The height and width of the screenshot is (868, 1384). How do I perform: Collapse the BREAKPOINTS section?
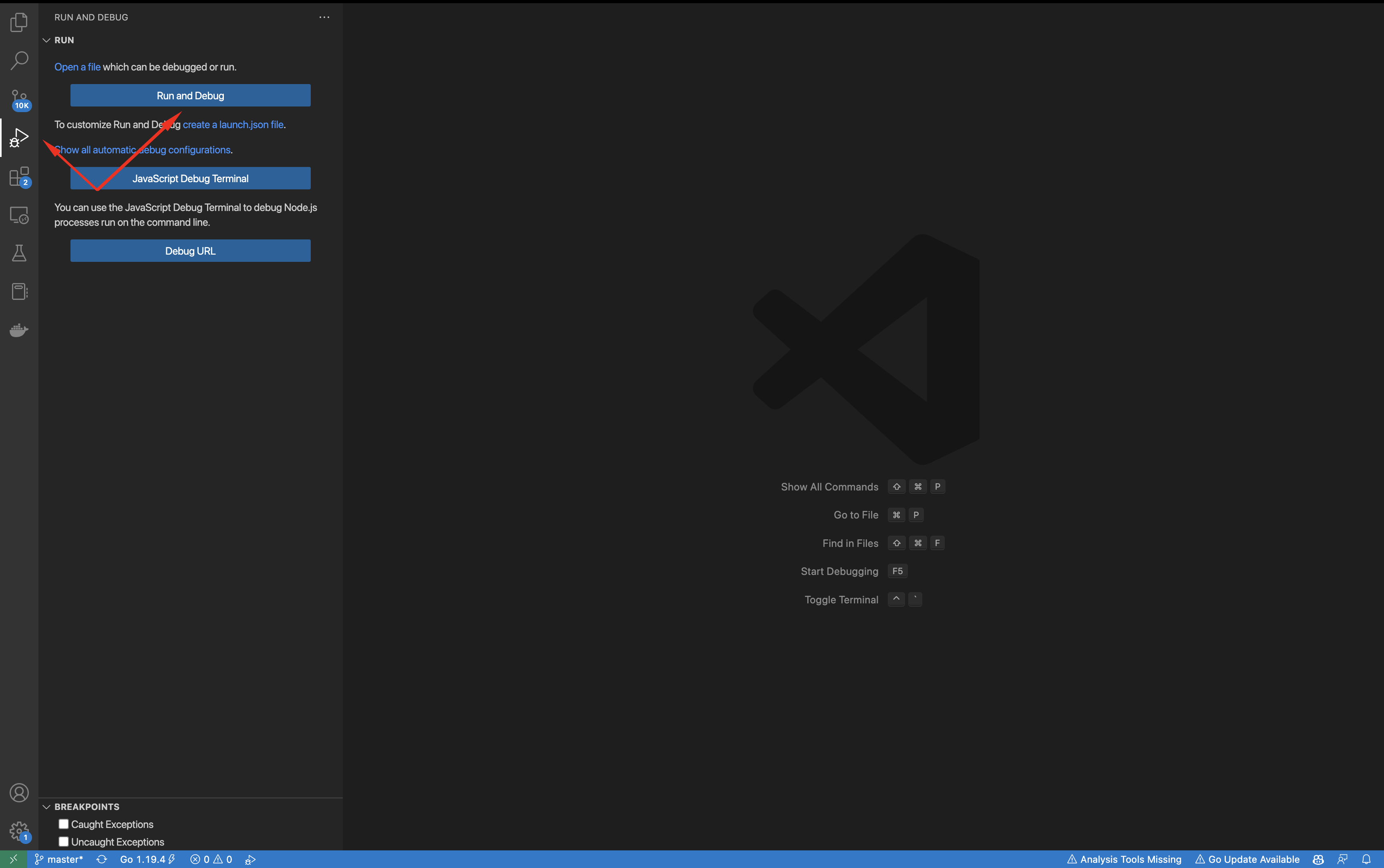(x=46, y=807)
